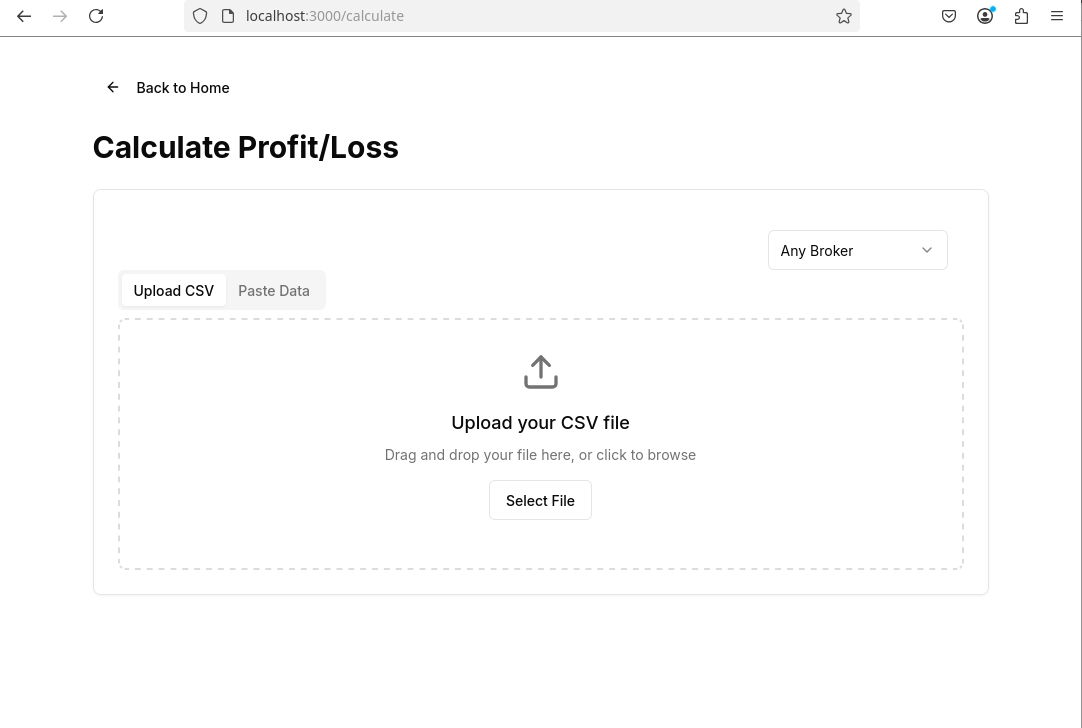1082x728 pixels.
Task: Open the extensions puzzle icon
Action: tap(1021, 16)
